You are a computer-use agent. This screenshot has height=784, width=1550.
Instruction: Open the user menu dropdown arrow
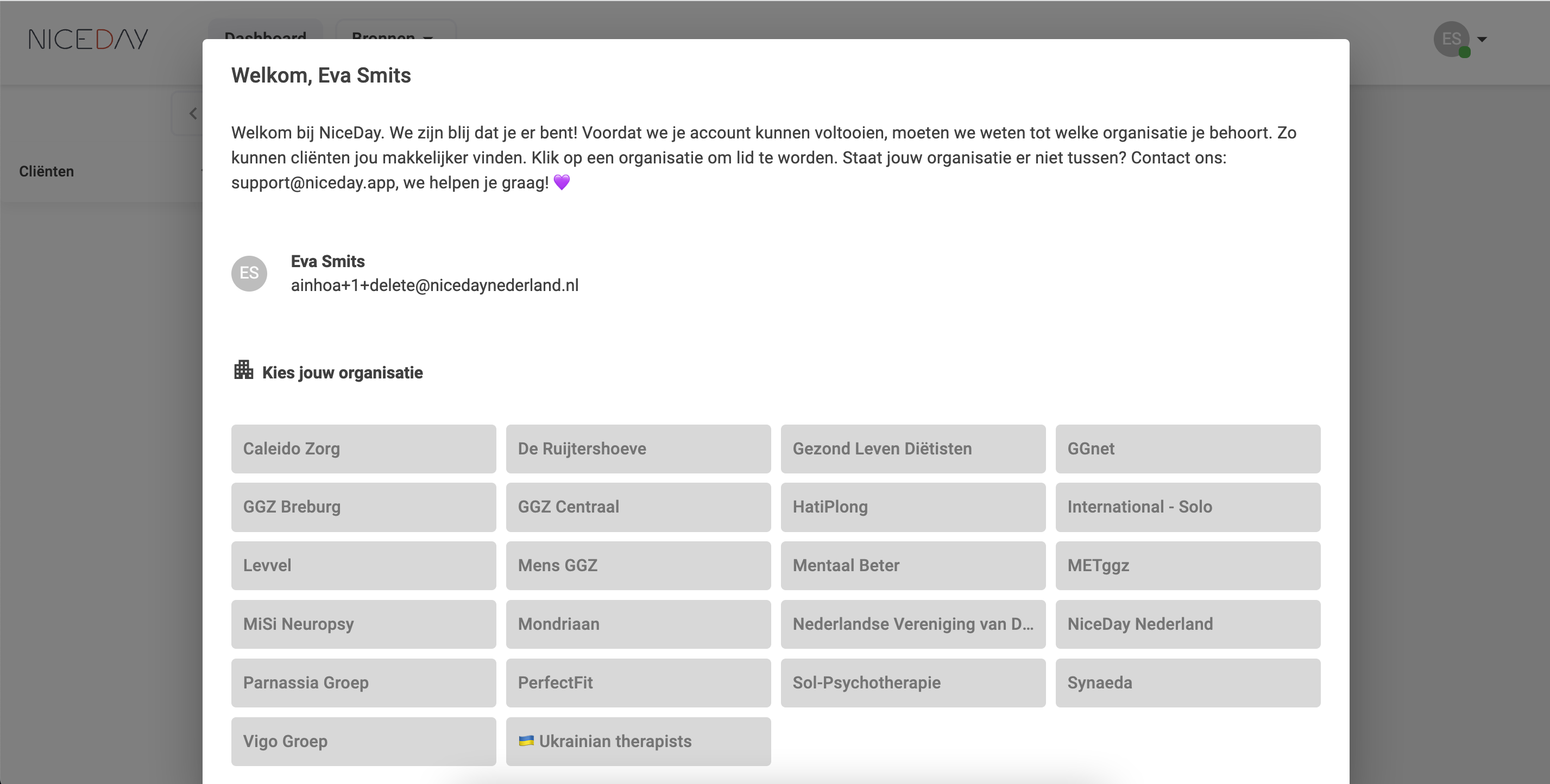pyautogui.click(x=1482, y=40)
